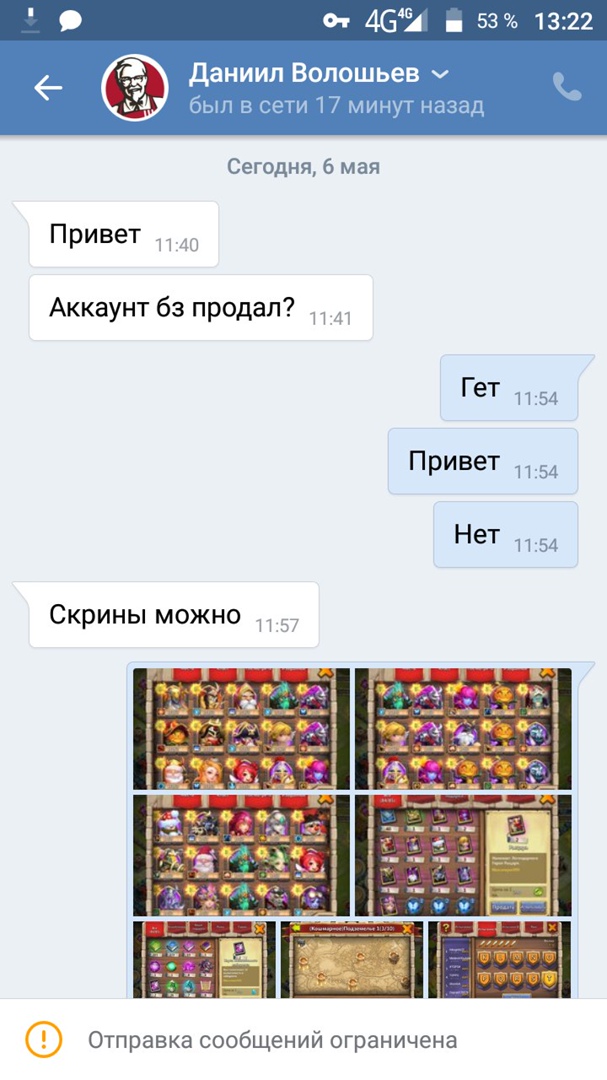
Task: Tap the battery icon in status bar
Action: click(x=453, y=21)
